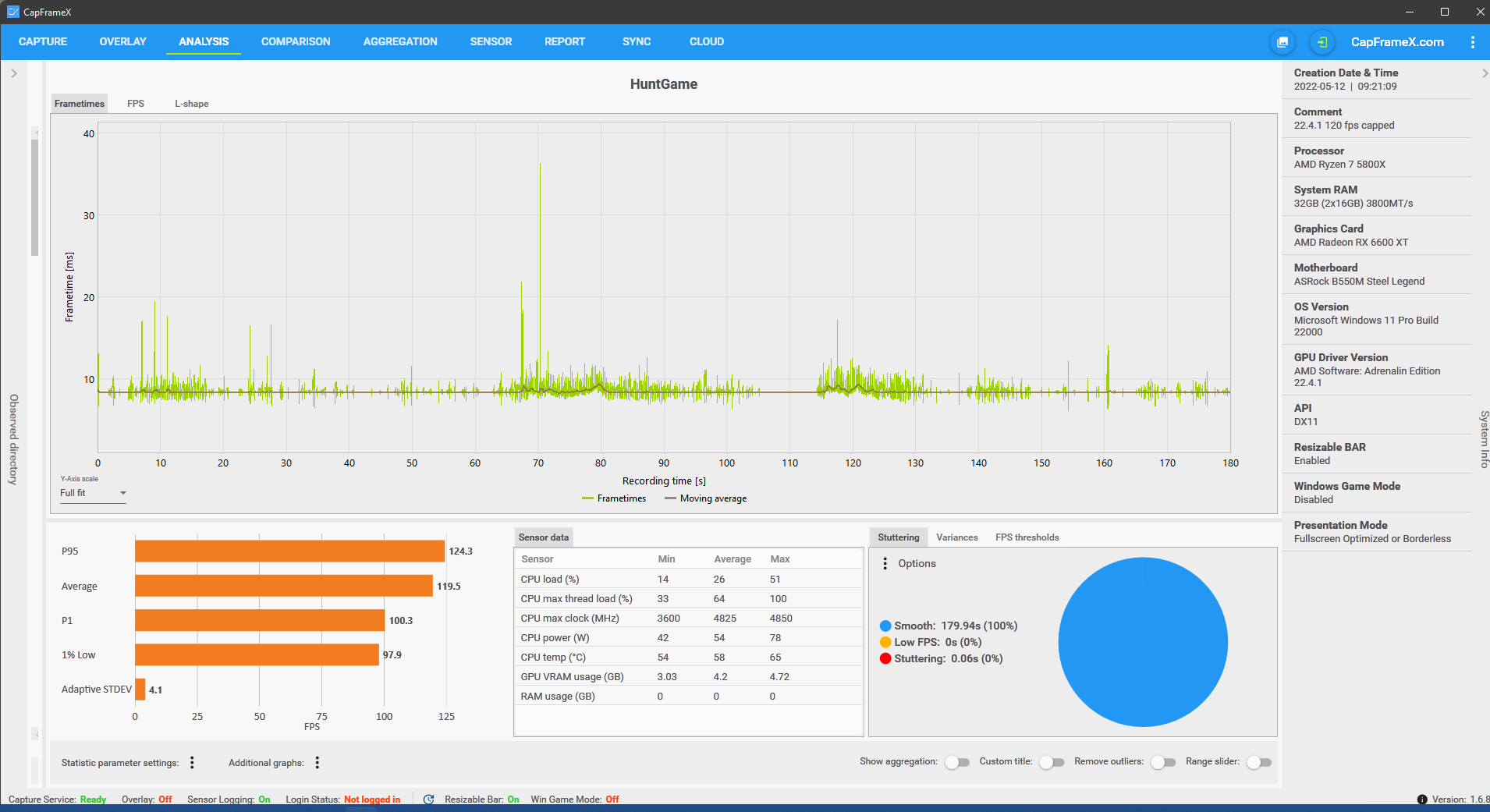Open the Y-Axis scale Full fit dropdown
The image size is (1490, 812).
[93, 493]
